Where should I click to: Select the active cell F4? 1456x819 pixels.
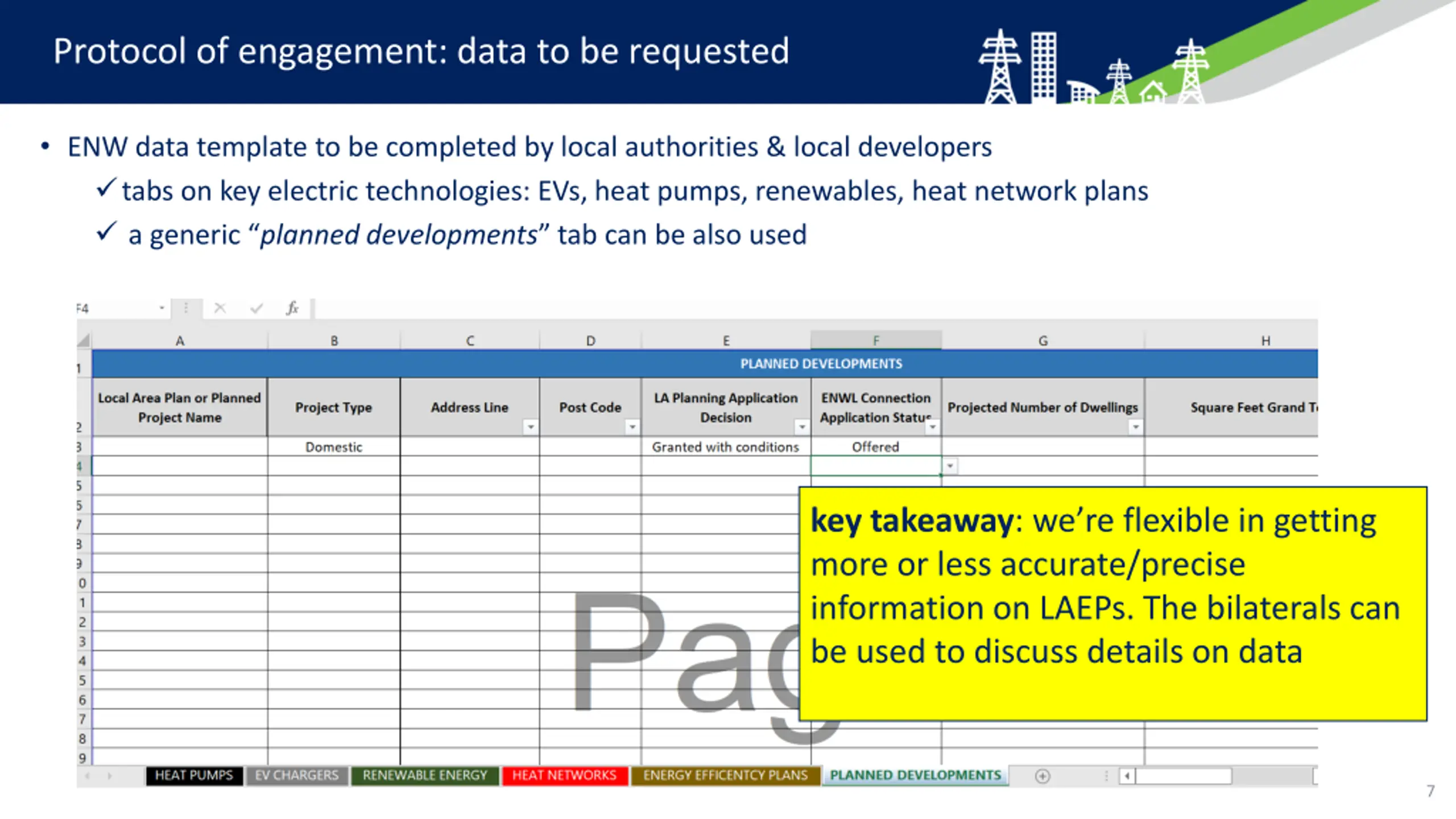tap(876, 466)
